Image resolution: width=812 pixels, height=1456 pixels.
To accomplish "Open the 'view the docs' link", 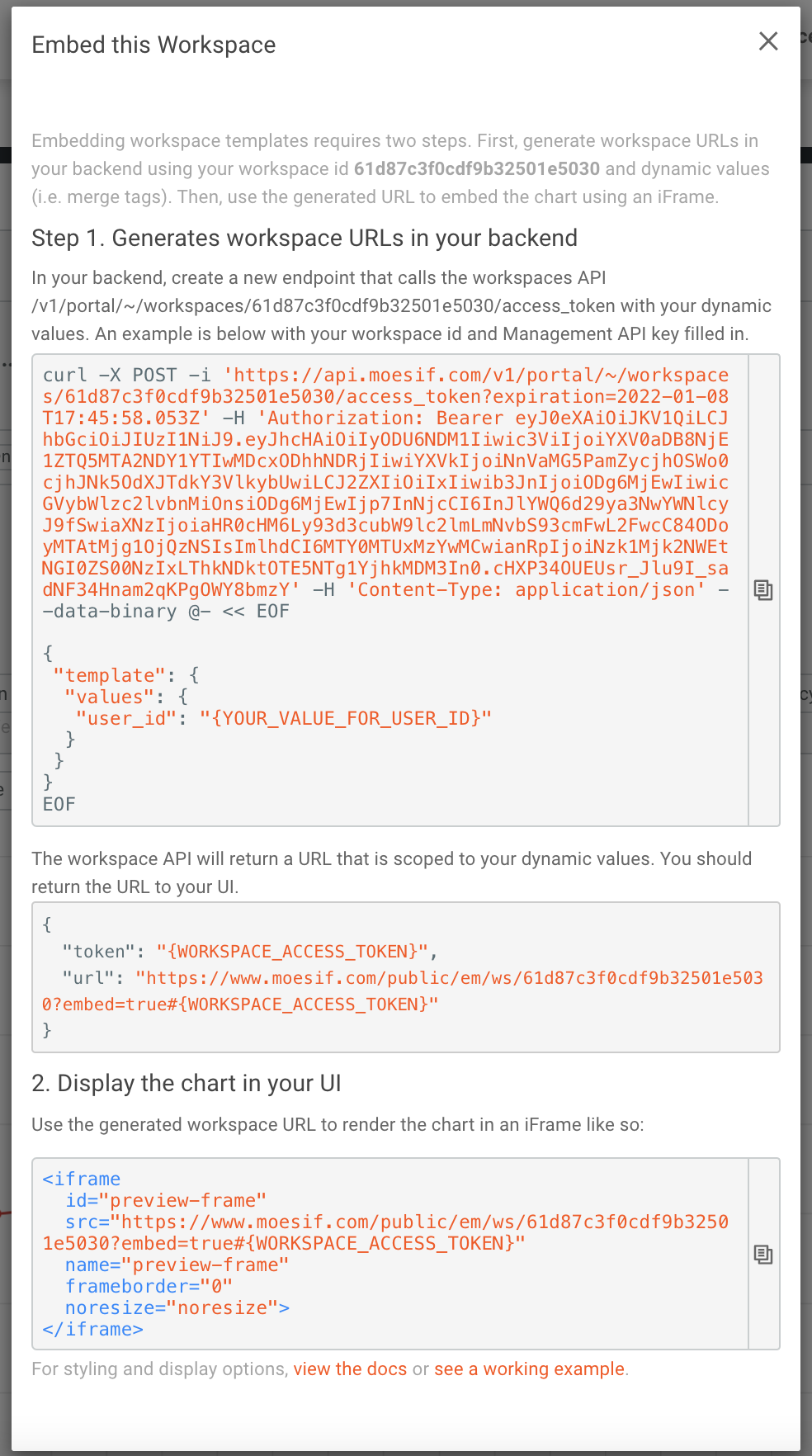I will click(350, 1369).
